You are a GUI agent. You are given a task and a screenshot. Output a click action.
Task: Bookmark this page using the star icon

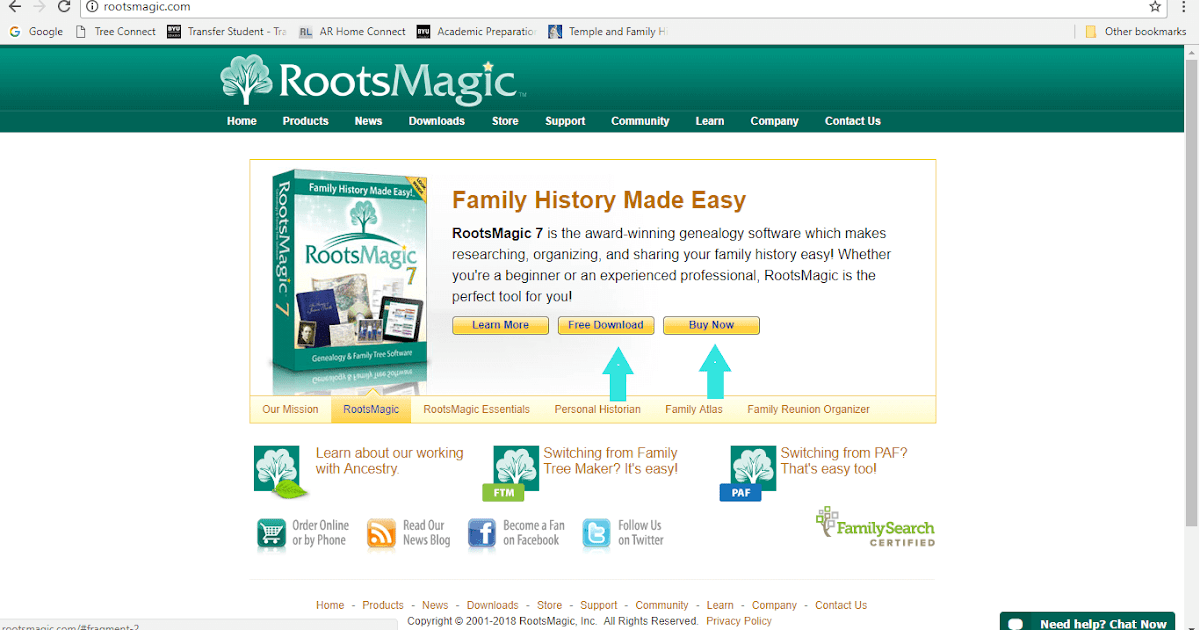pyautogui.click(x=1155, y=7)
